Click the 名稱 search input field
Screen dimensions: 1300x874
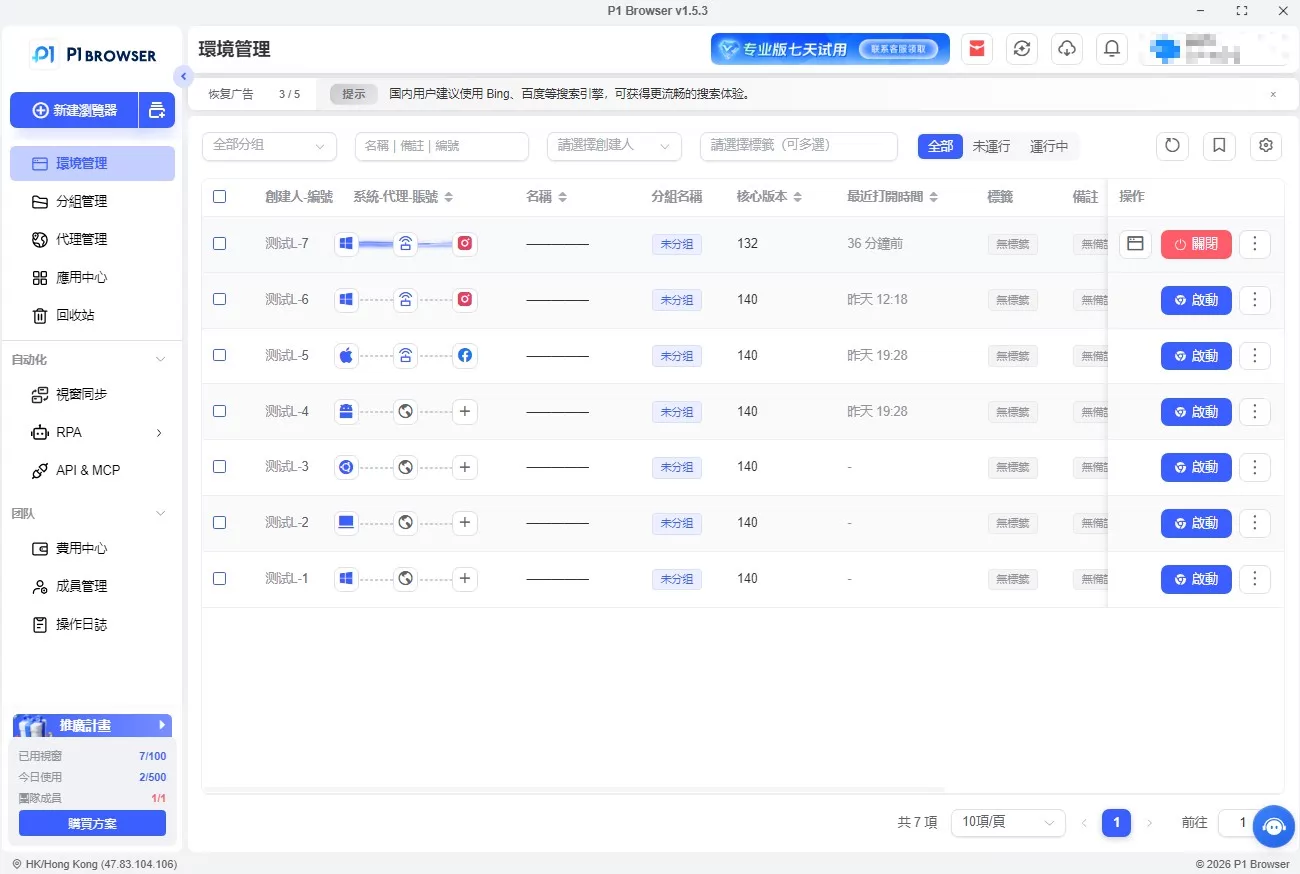pos(441,146)
